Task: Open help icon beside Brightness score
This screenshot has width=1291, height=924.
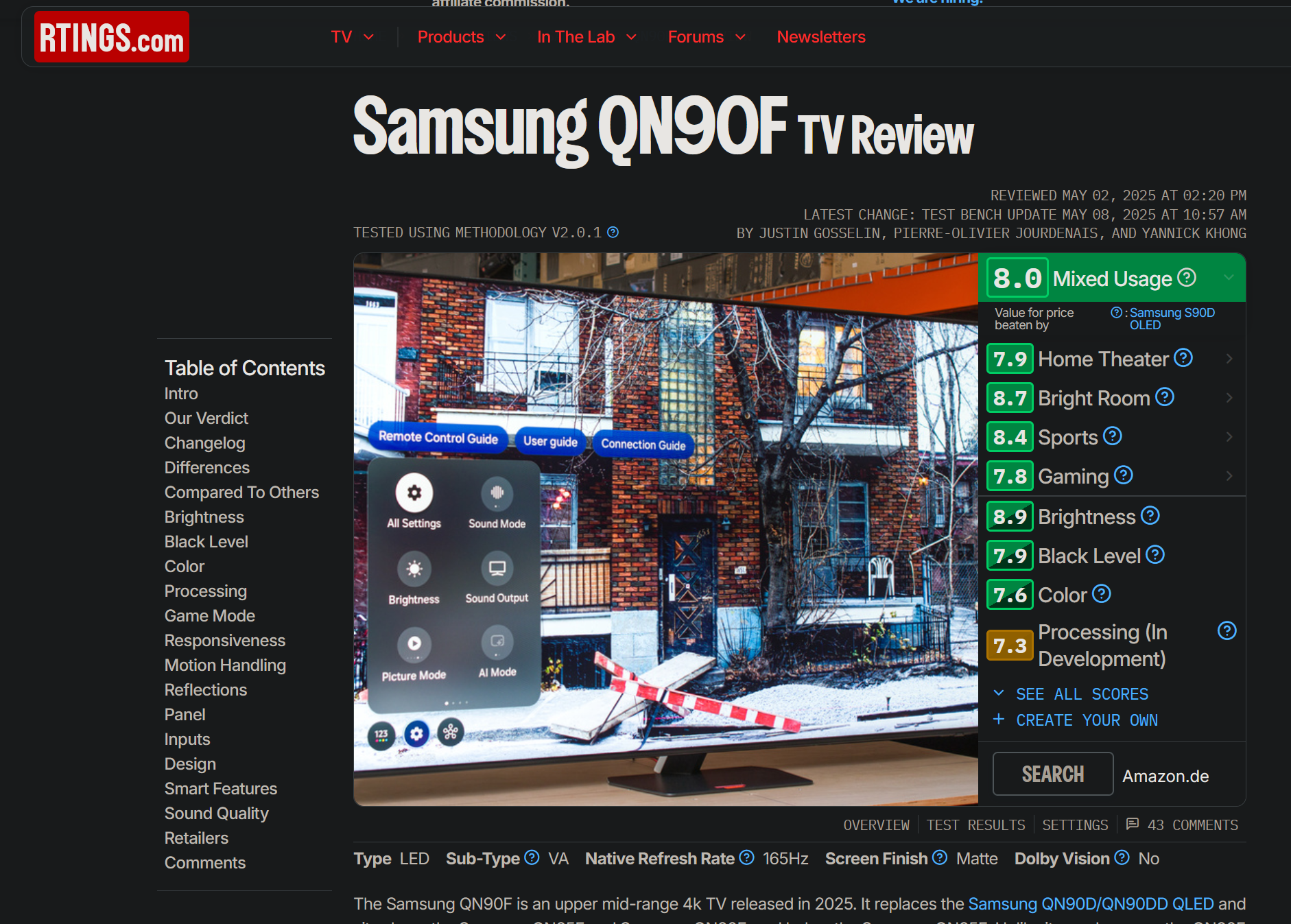Action: pos(1150,515)
